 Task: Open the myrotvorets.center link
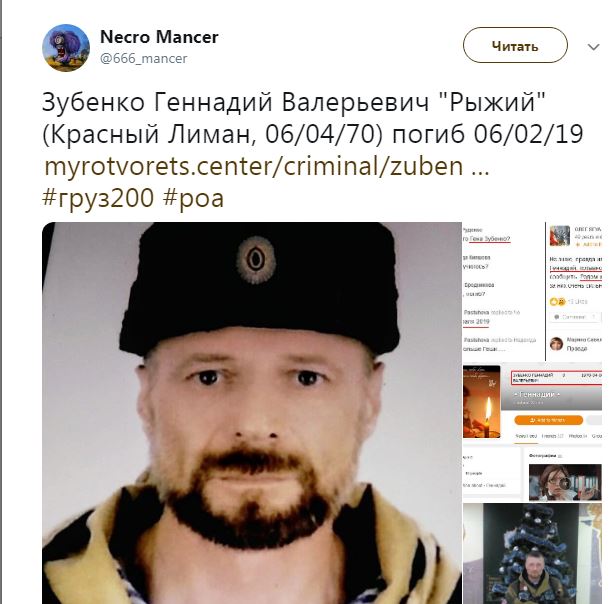point(267,166)
